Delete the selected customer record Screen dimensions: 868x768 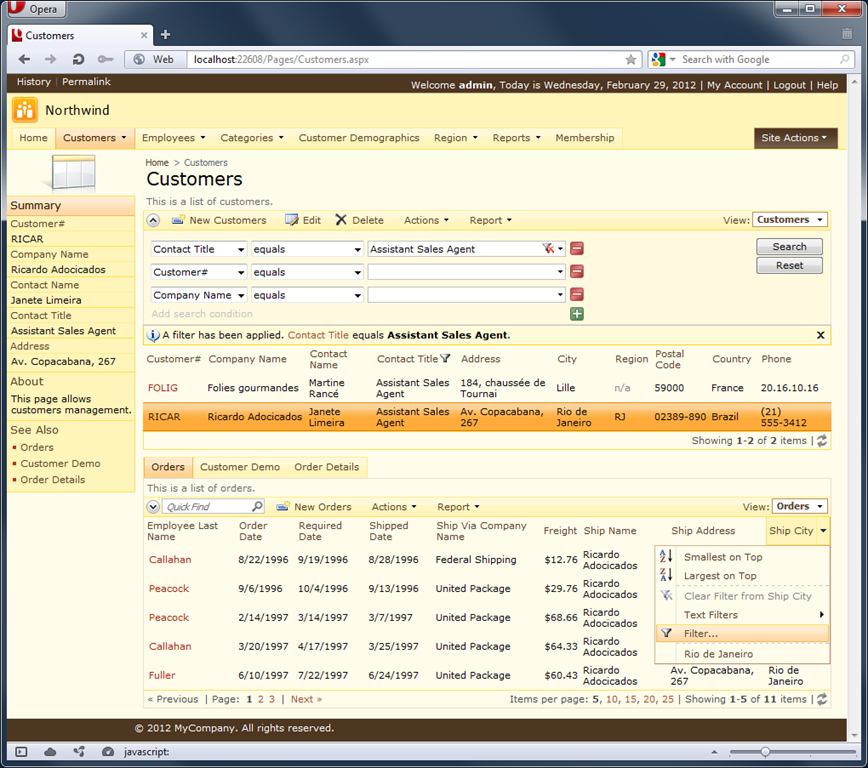359,220
